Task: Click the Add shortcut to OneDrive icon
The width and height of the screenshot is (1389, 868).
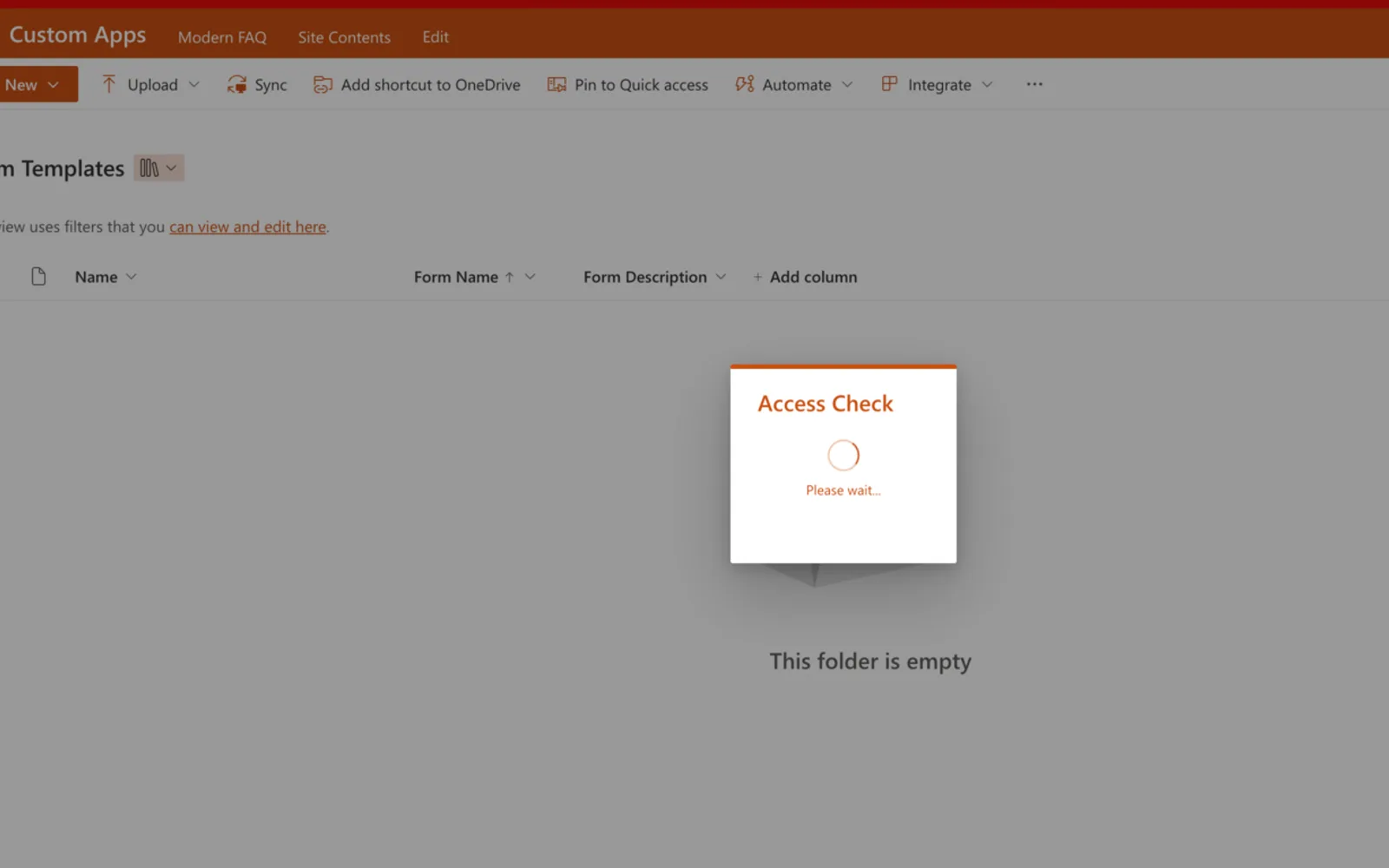Action: pyautogui.click(x=323, y=84)
